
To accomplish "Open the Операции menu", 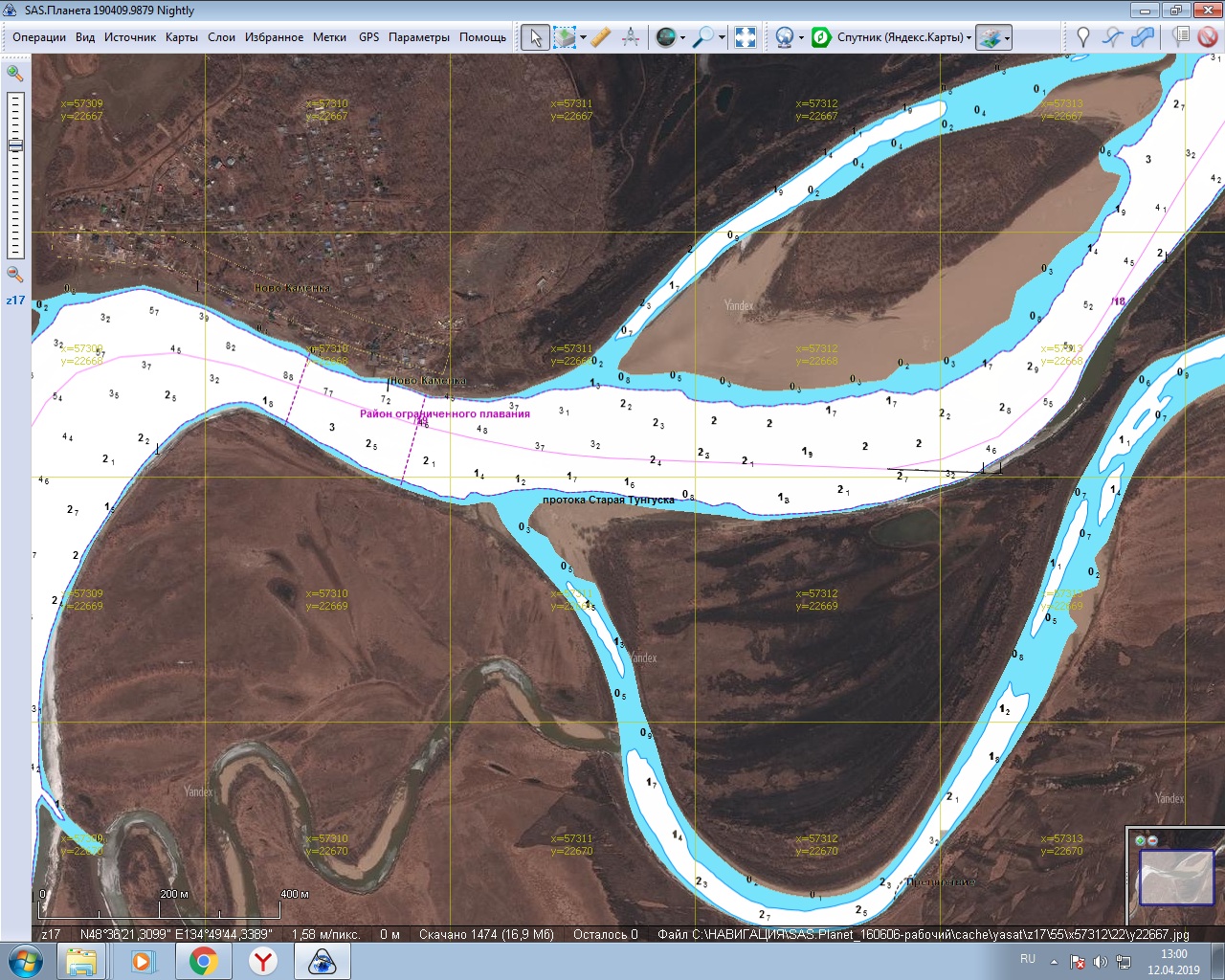I will (39, 37).
